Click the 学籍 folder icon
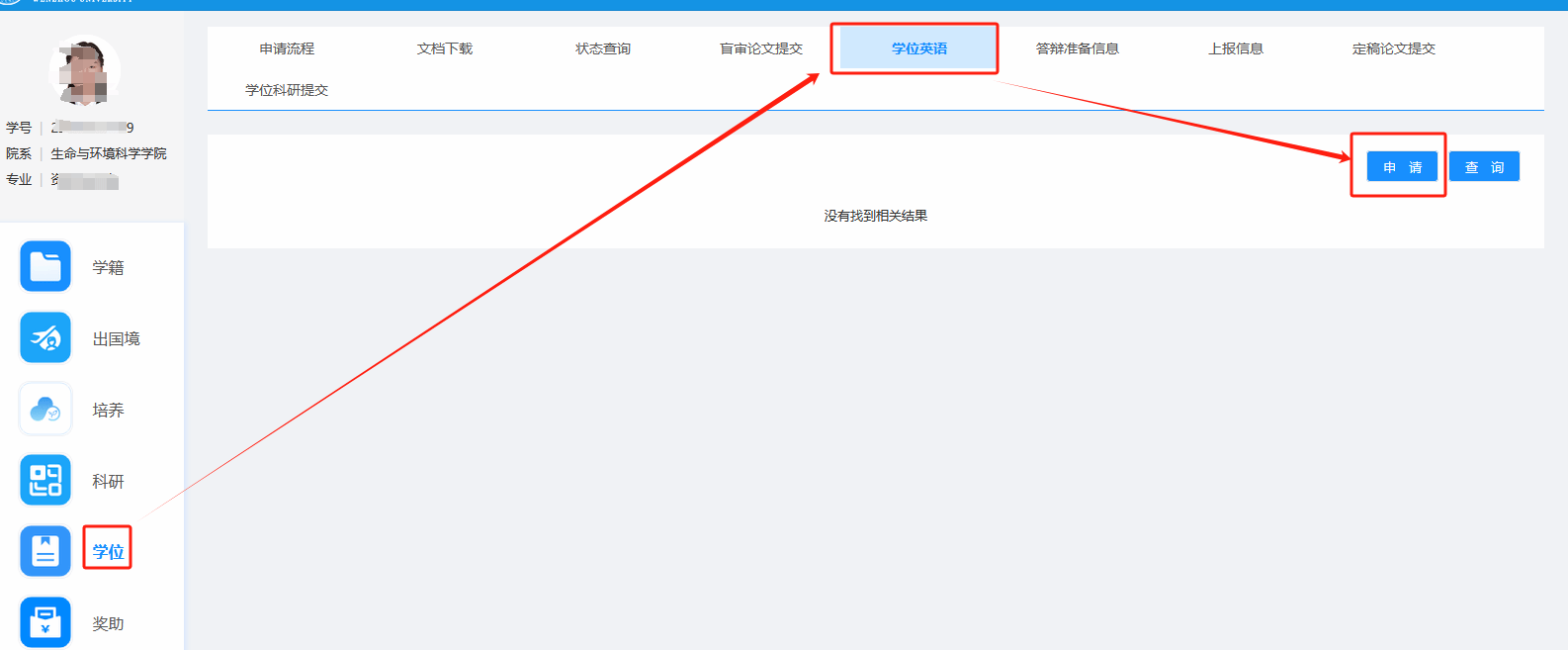 click(45, 267)
